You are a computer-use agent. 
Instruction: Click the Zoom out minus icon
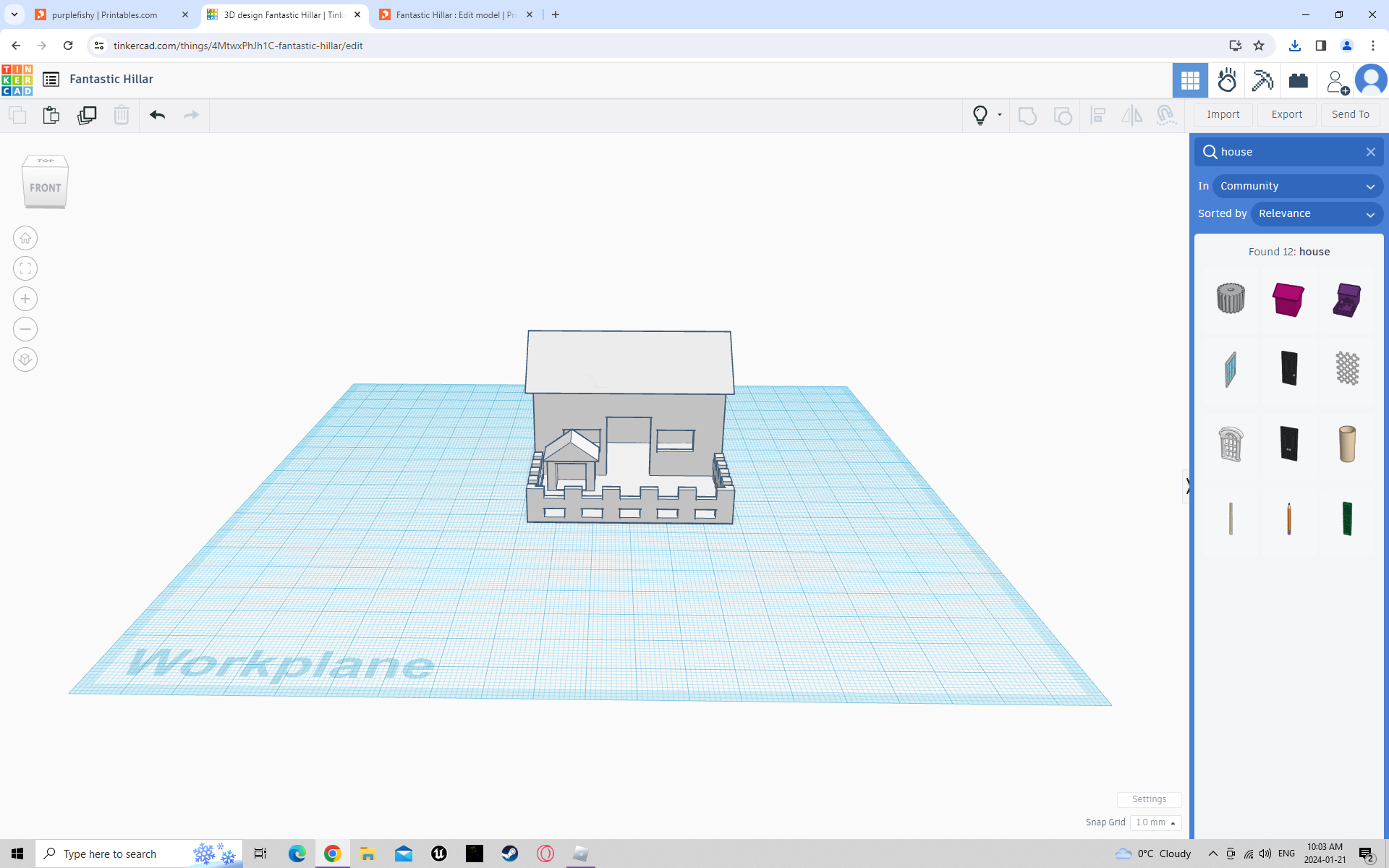tap(25, 329)
